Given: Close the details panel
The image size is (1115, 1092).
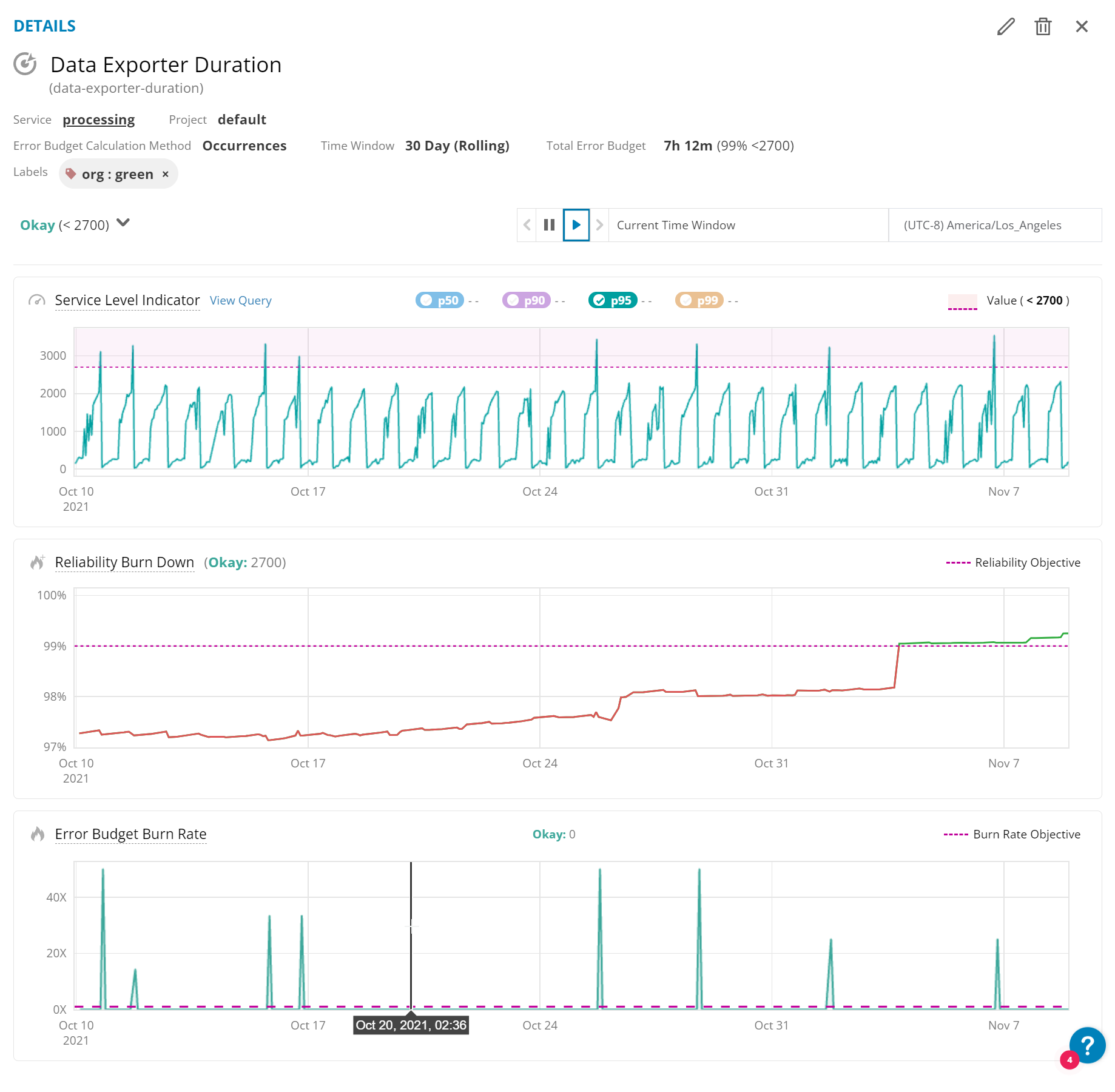Looking at the screenshot, I should coord(1082,27).
